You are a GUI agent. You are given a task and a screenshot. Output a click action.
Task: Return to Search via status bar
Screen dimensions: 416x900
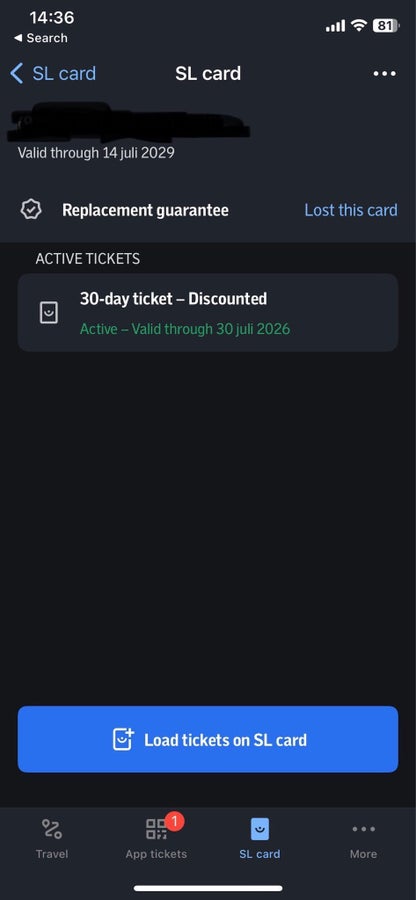point(40,38)
